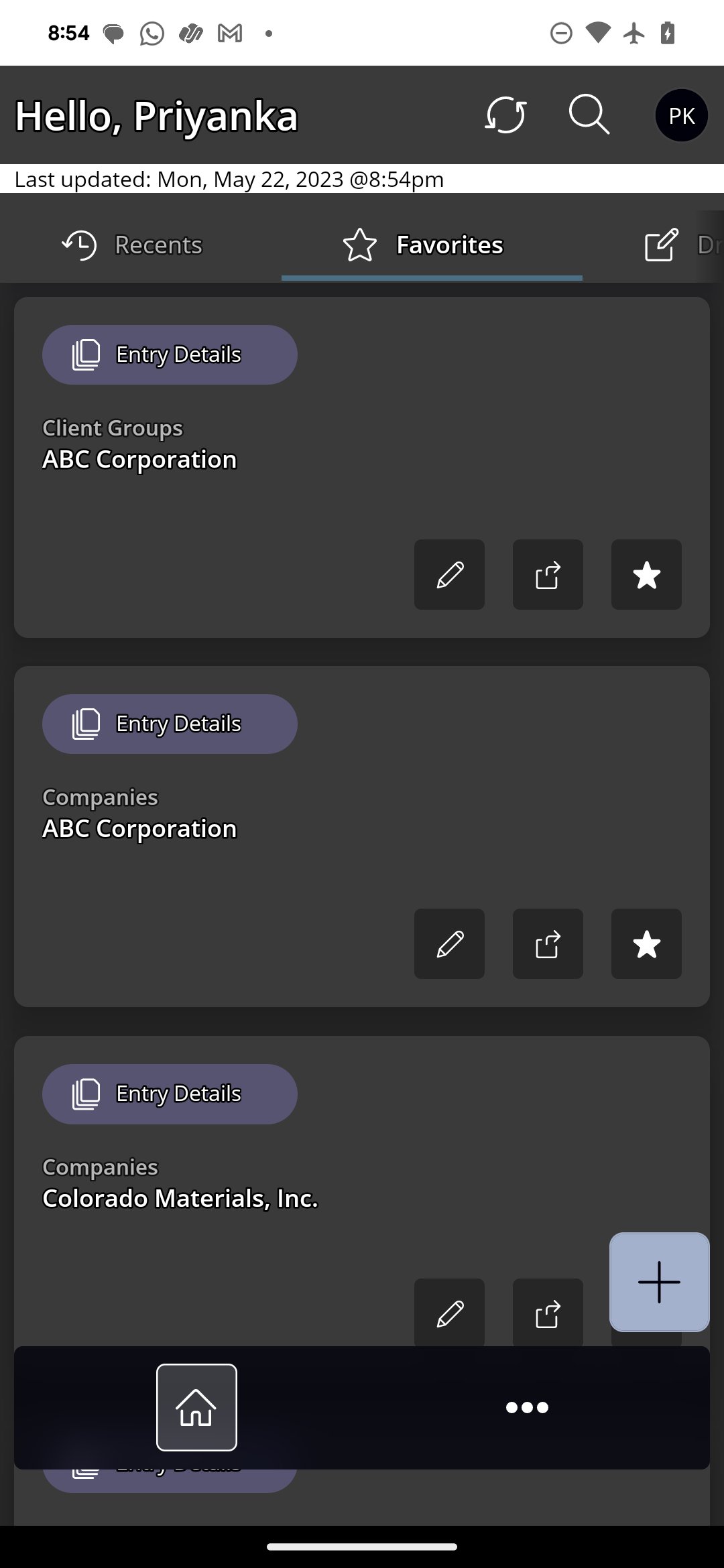Image resolution: width=724 pixels, height=1568 pixels.
Task: Toggle the star on Companies ABC Corporation
Action: (646, 944)
